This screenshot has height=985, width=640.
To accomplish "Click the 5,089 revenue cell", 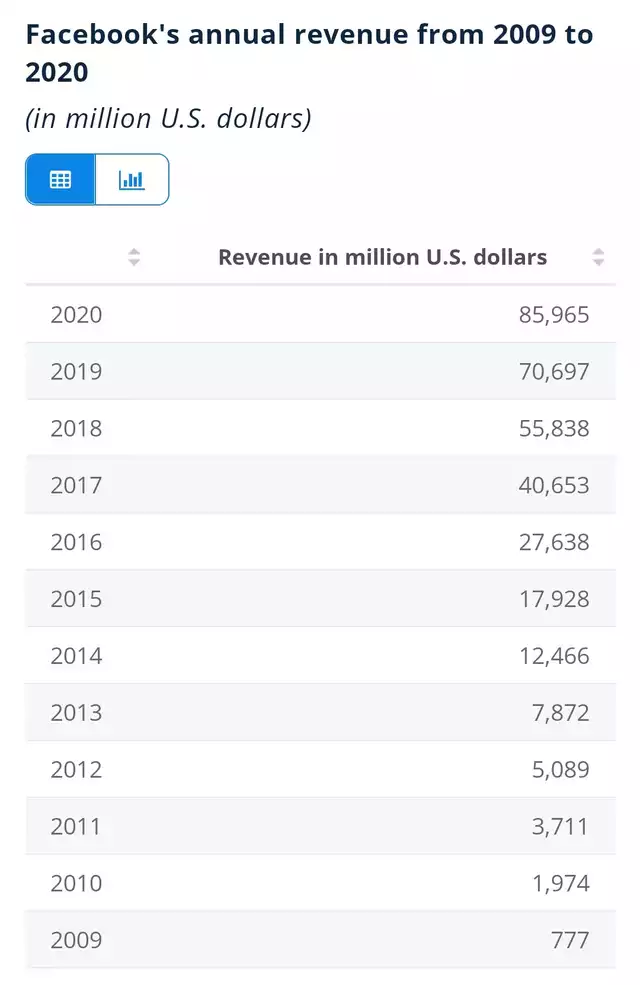I will (x=561, y=770).
